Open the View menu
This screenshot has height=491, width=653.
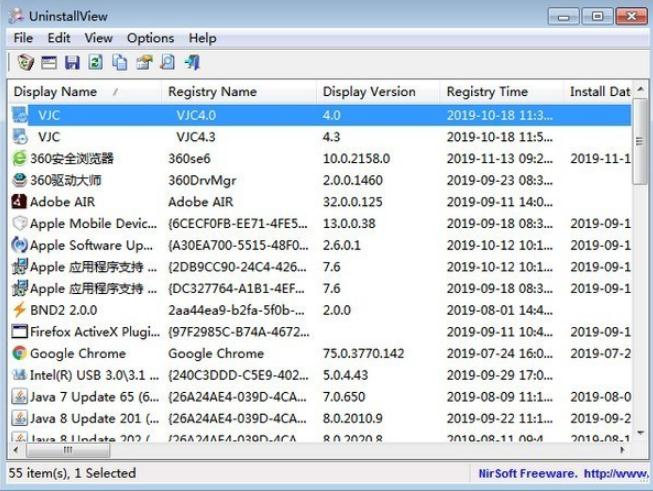tap(98, 38)
